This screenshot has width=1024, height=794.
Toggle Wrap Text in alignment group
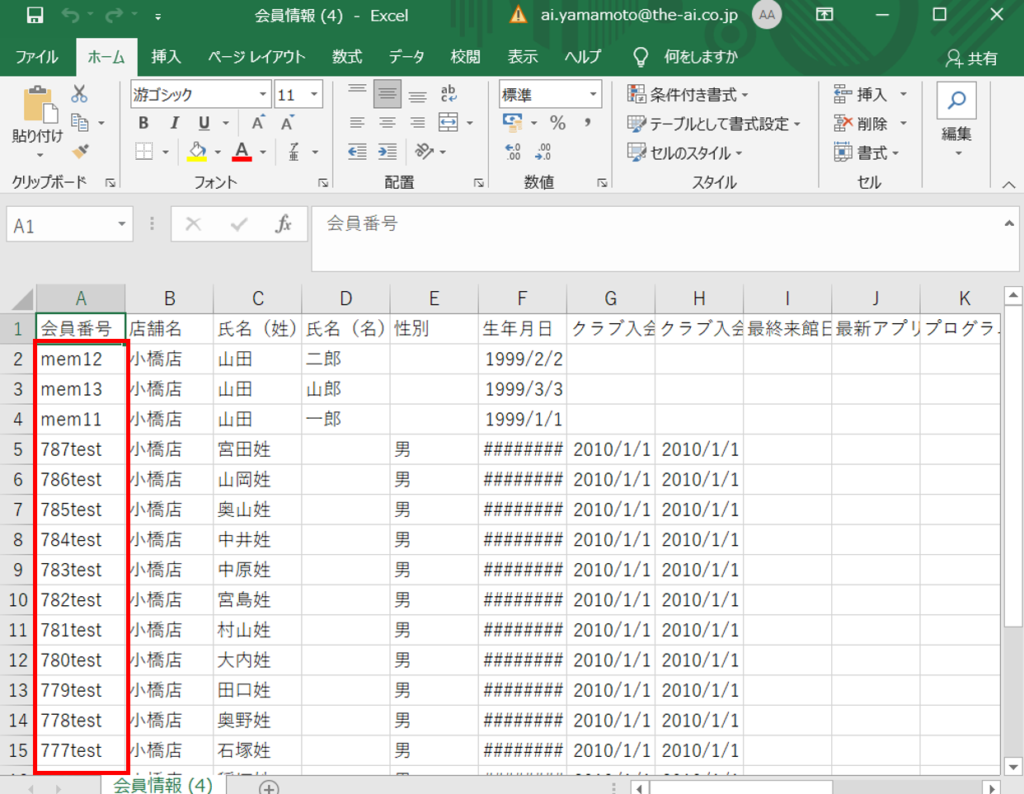point(448,95)
